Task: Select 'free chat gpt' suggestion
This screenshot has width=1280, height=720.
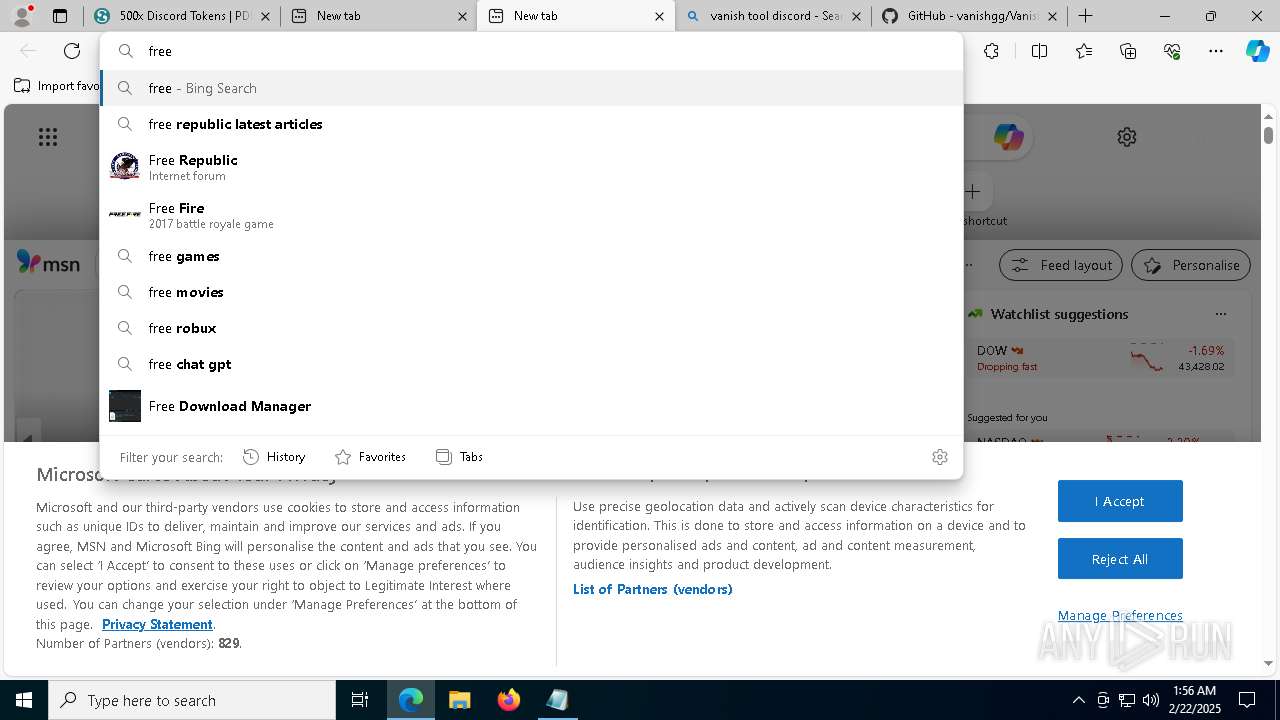Action: pos(531,364)
